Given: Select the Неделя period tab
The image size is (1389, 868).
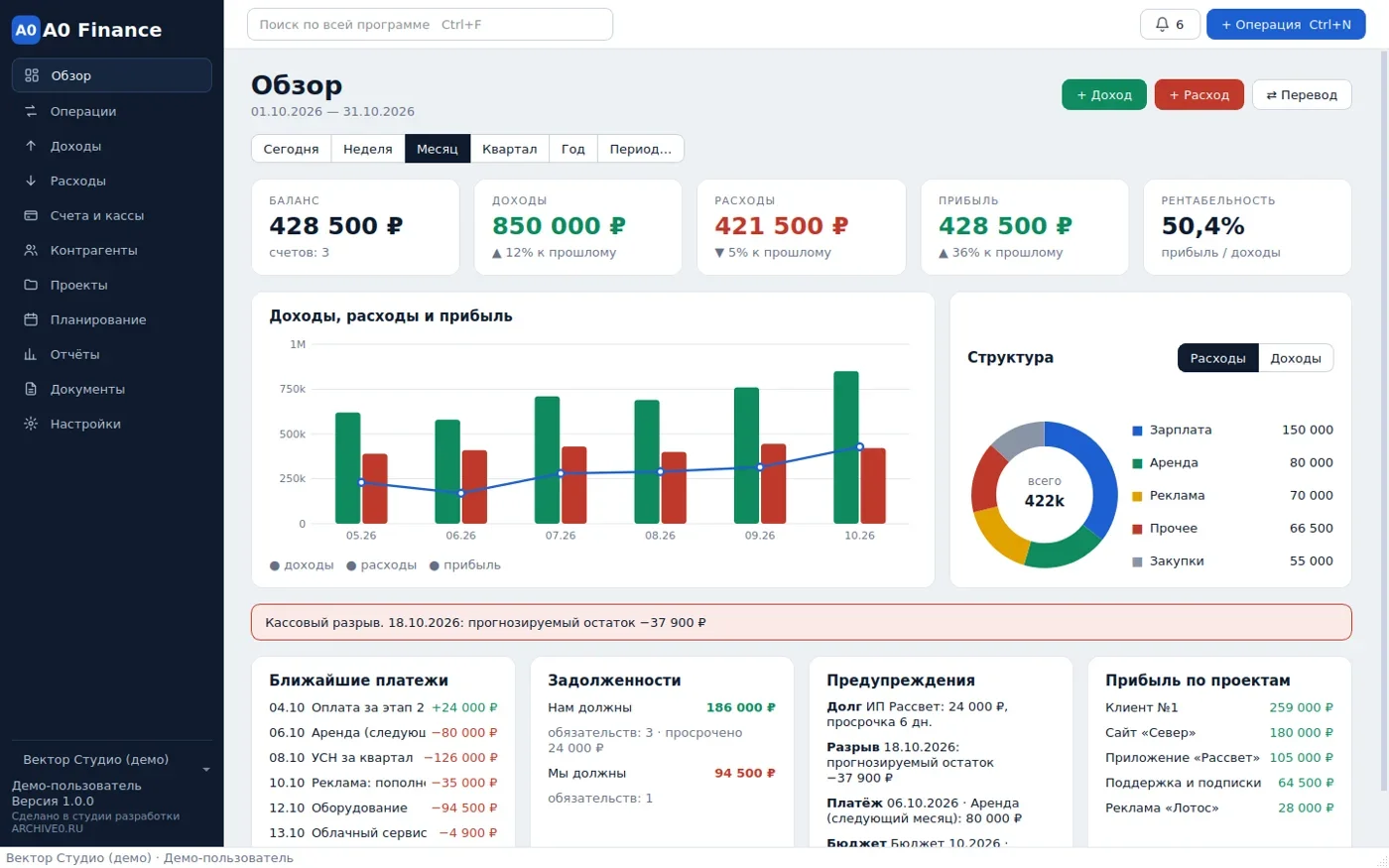Looking at the screenshot, I should (367, 149).
